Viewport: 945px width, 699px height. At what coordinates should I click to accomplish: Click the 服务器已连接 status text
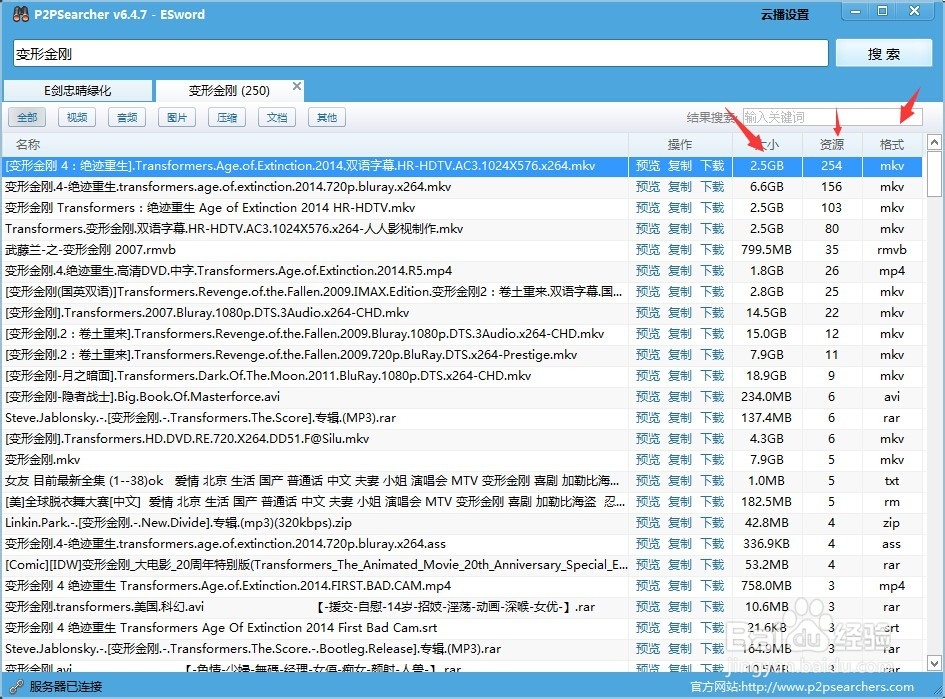66,686
